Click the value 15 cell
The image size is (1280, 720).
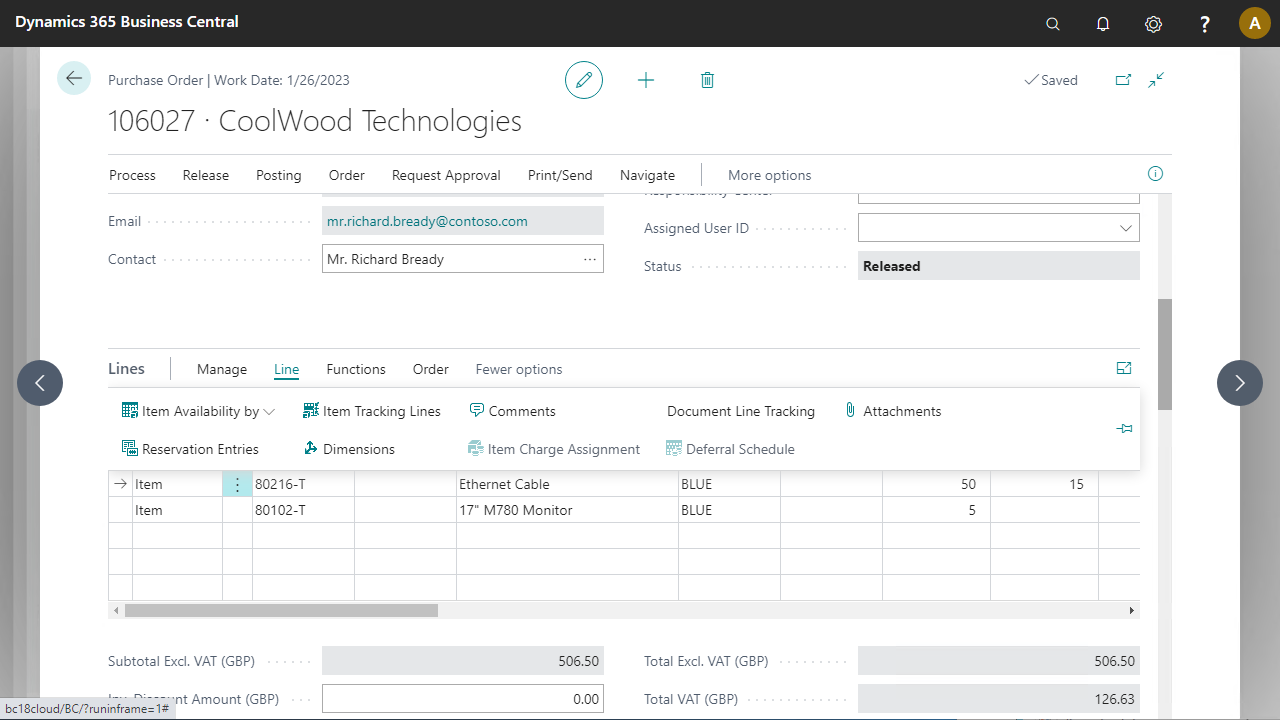1045,484
